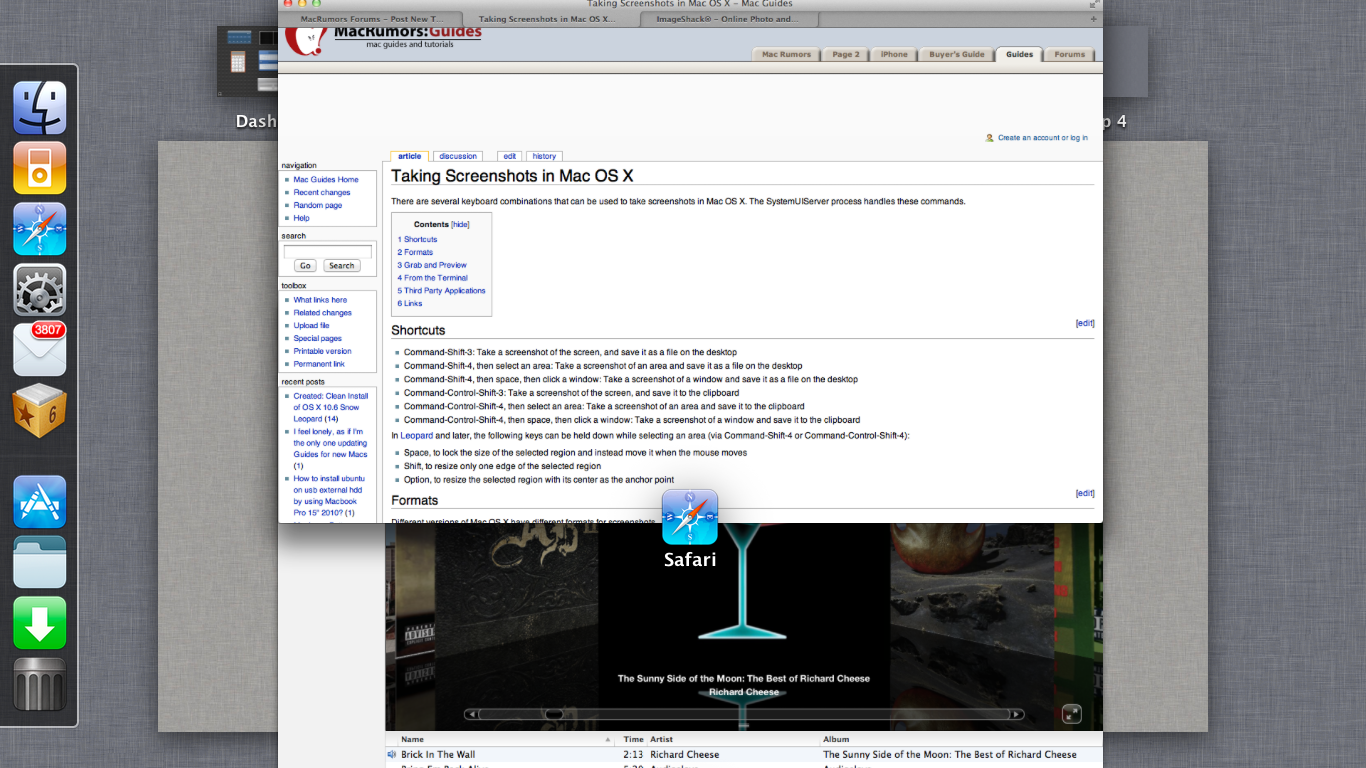The width and height of the screenshot is (1366, 768).
Task: Jump to 4 From the Terminal in contents
Action: pos(432,278)
